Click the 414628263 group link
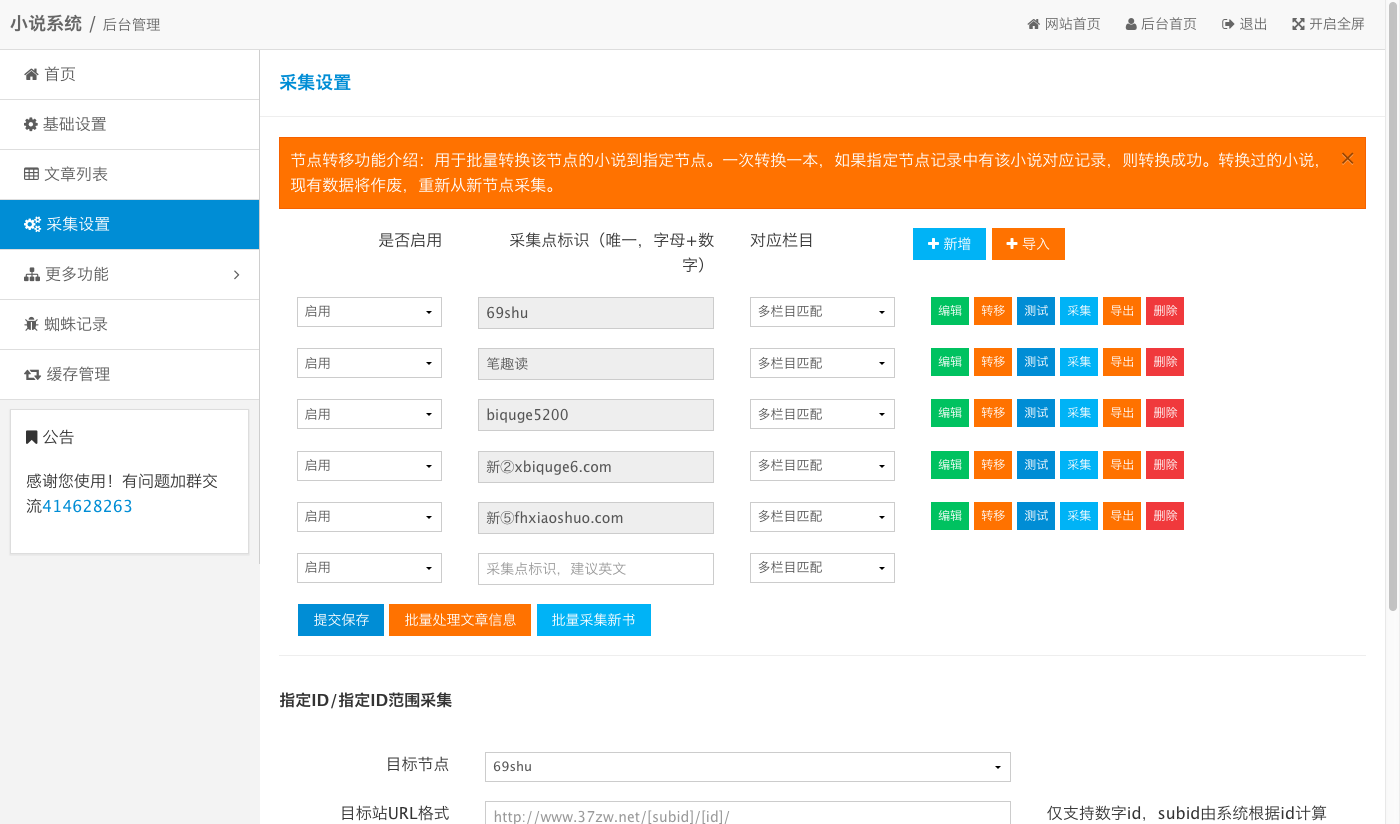Image resolution: width=1400 pixels, height=824 pixels. (87, 506)
